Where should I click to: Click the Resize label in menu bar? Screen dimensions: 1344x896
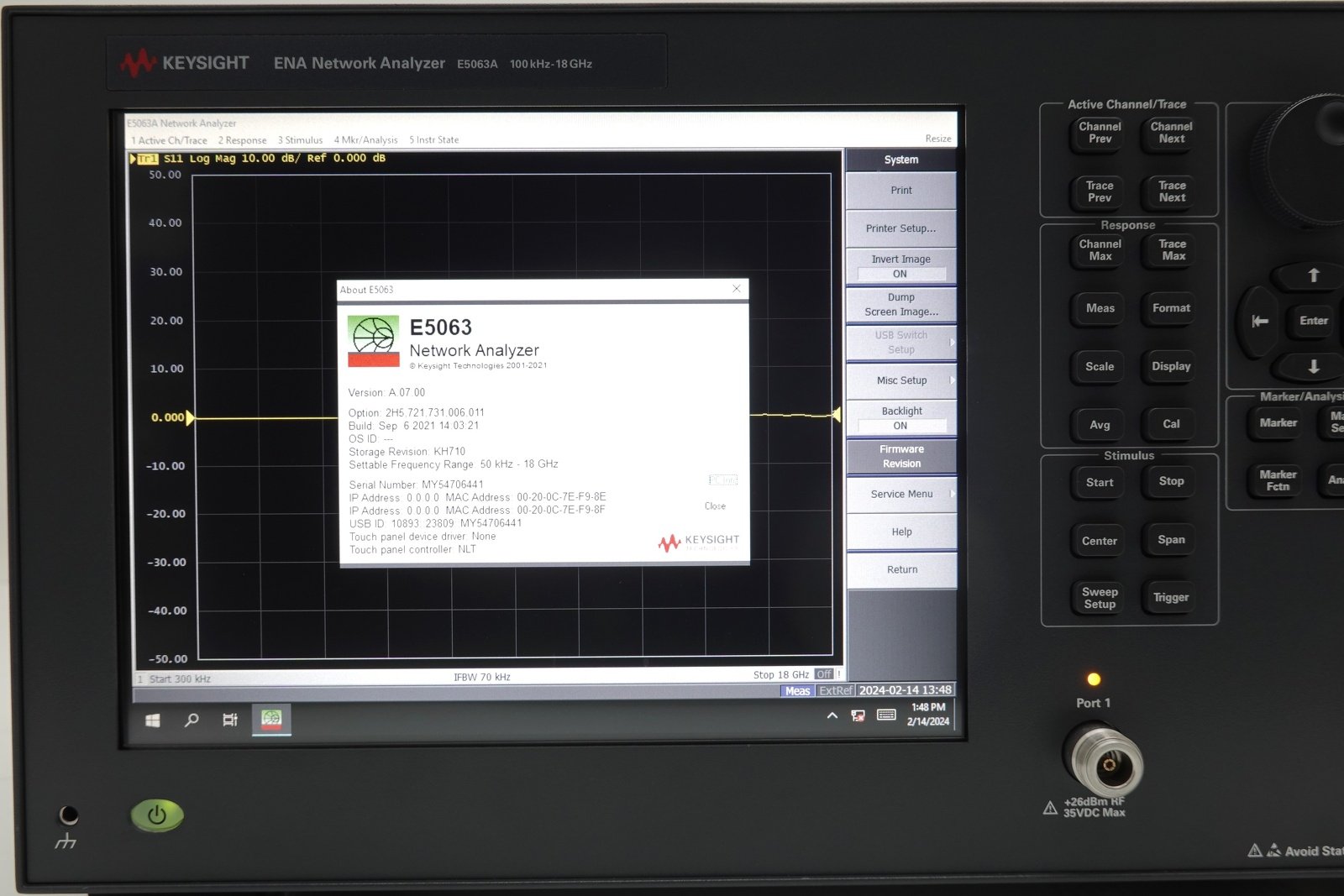[x=938, y=139]
